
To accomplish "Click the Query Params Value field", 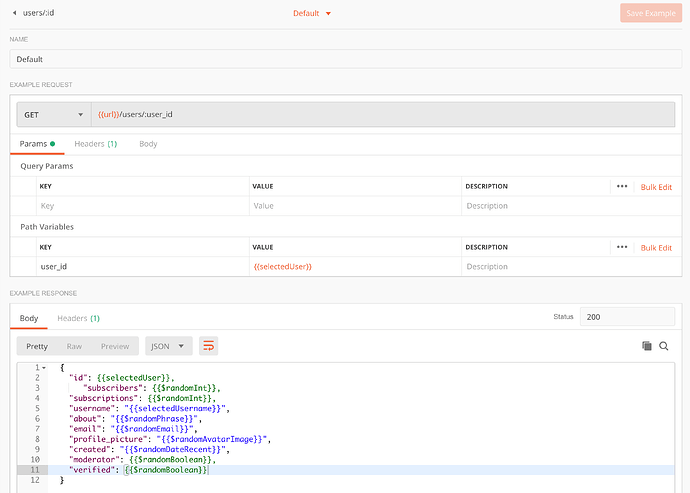I will (355, 206).
